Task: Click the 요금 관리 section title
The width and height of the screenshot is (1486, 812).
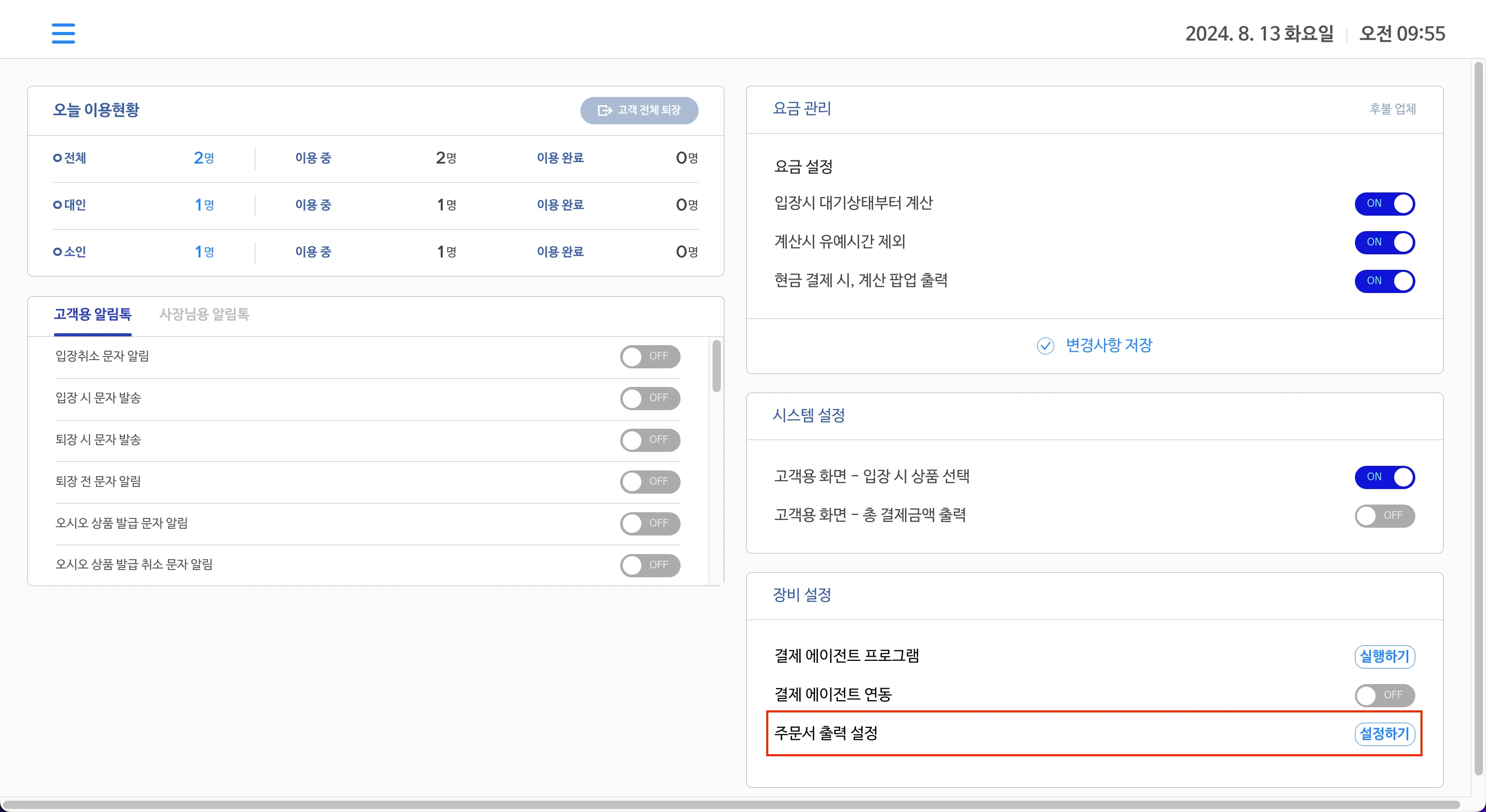Action: tap(802, 108)
